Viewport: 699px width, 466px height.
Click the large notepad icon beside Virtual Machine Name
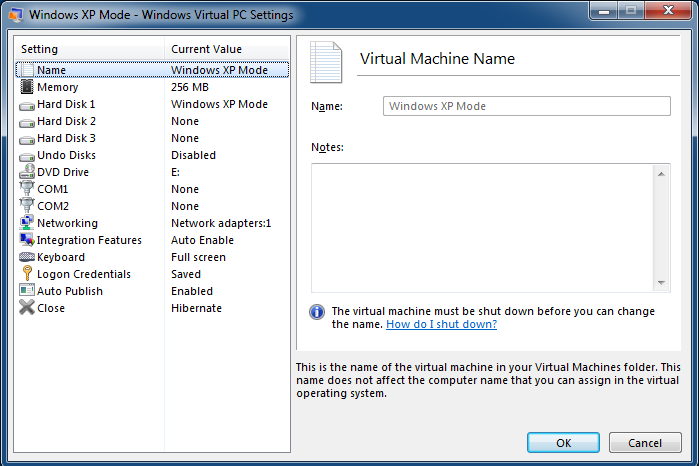(326, 62)
